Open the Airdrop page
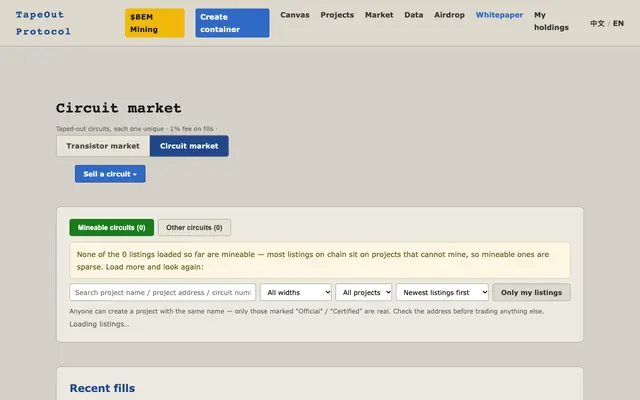640x400 pixels. coord(449,15)
